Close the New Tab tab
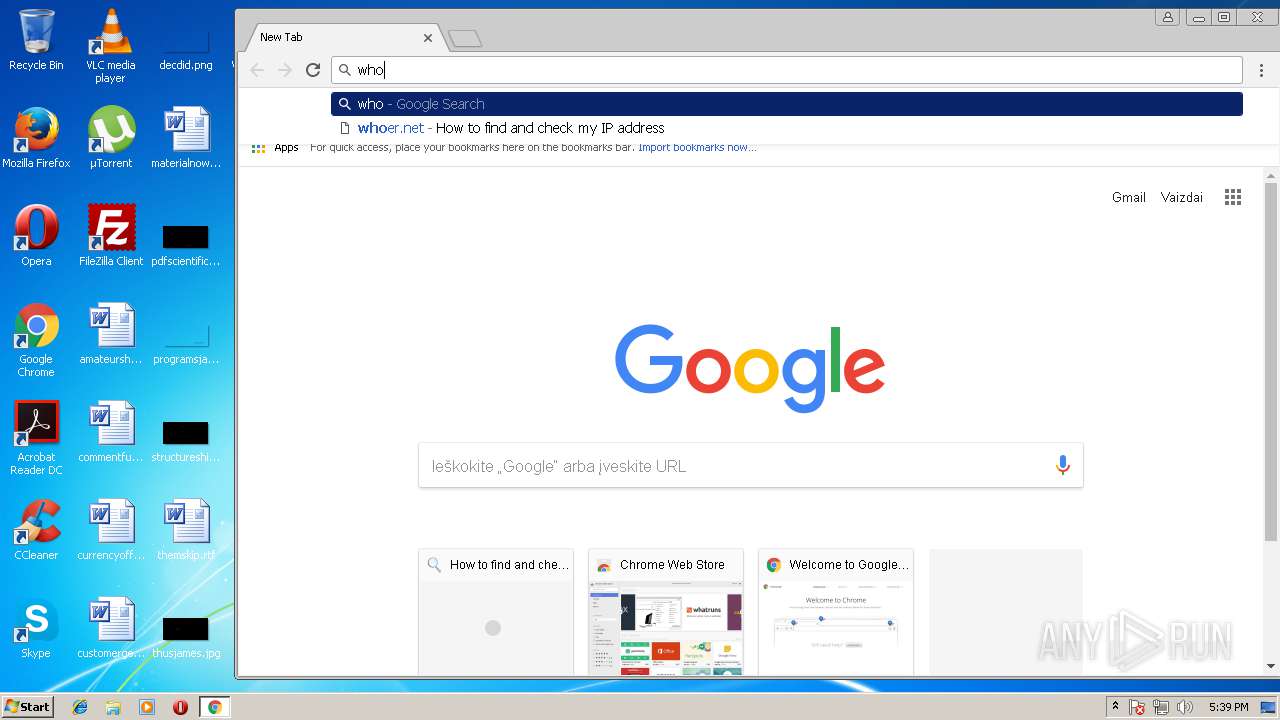The height and width of the screenshot is (720, 1280). [428, 38]
